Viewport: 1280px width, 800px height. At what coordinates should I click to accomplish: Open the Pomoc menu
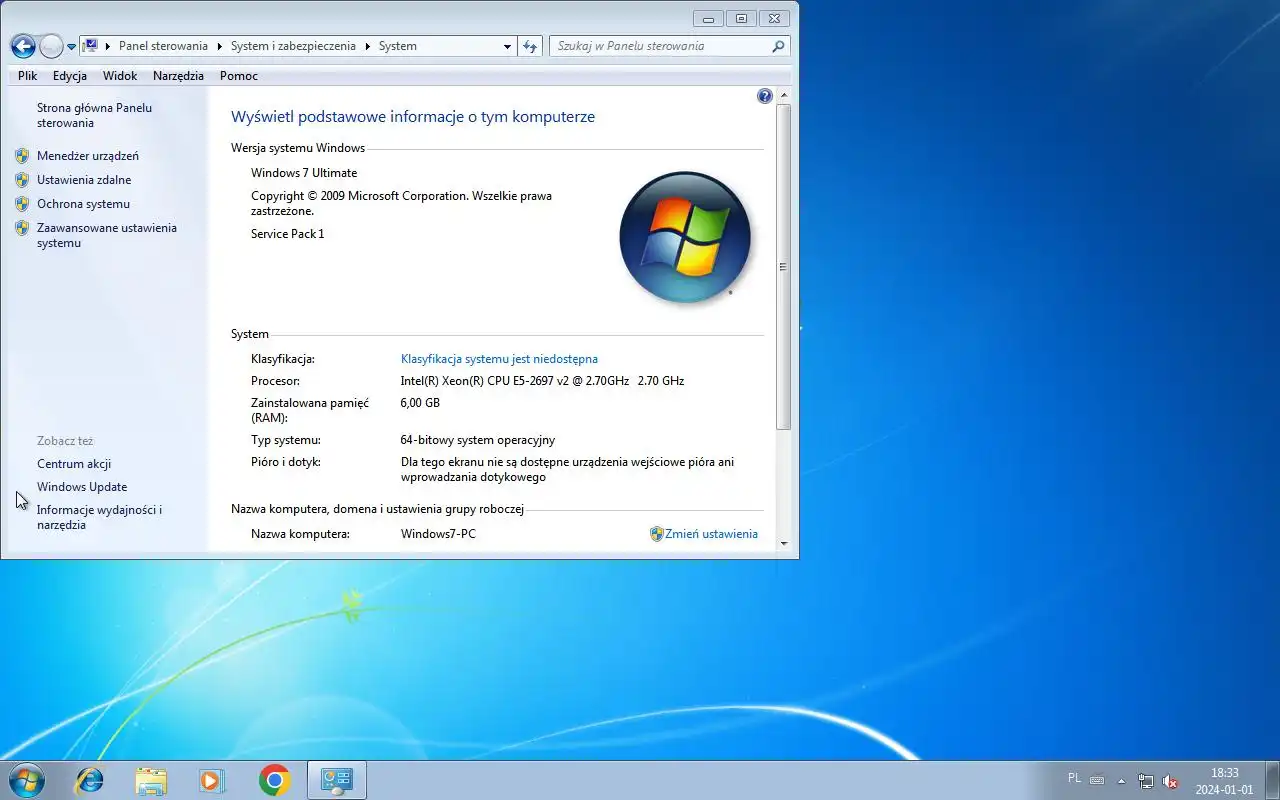(239, 76)
